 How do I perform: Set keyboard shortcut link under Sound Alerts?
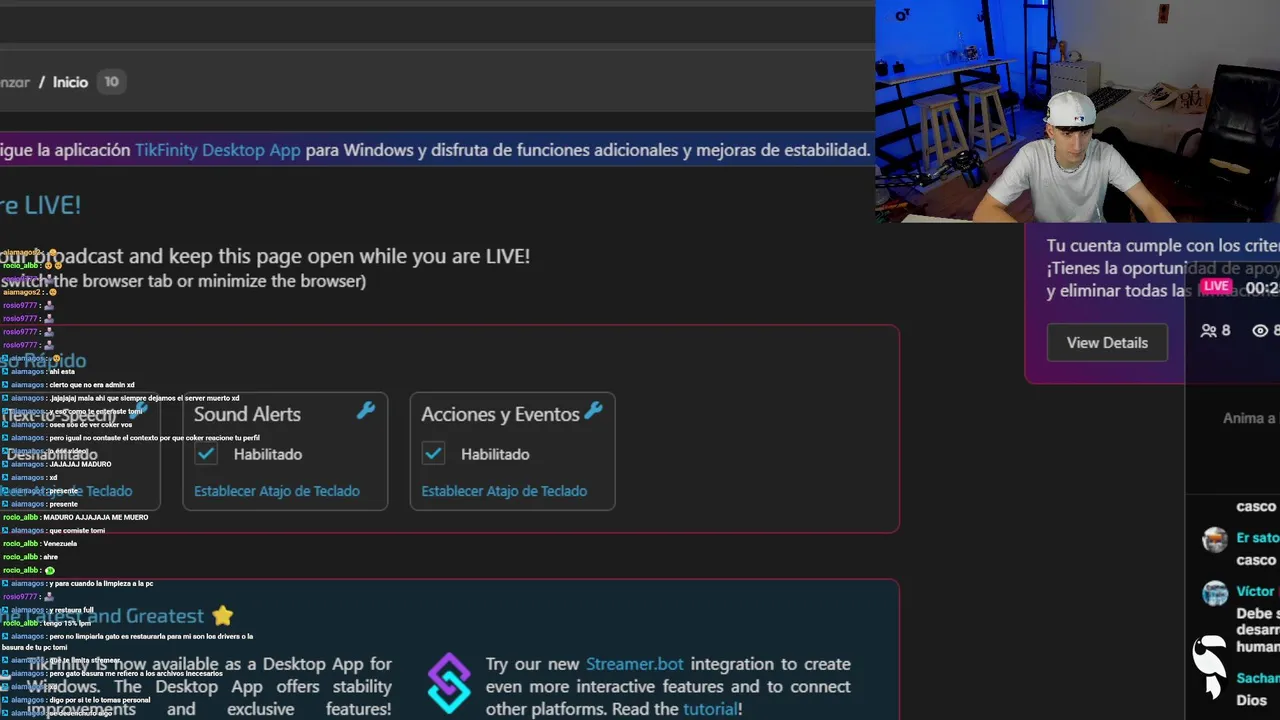[277, 491]
